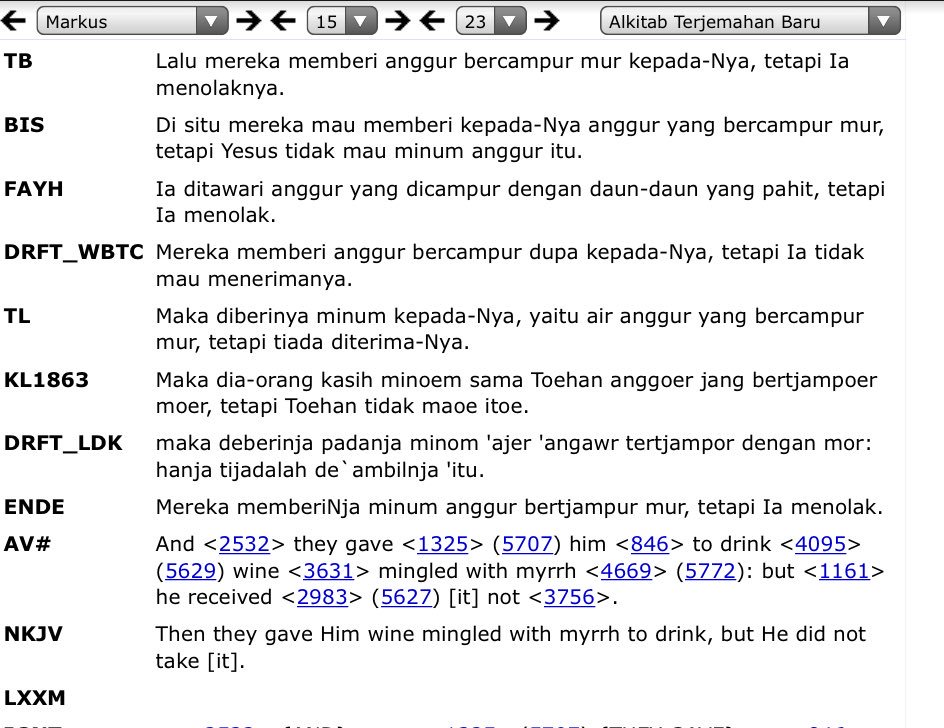Open Strong's number 5629 link

coord(190,571)
